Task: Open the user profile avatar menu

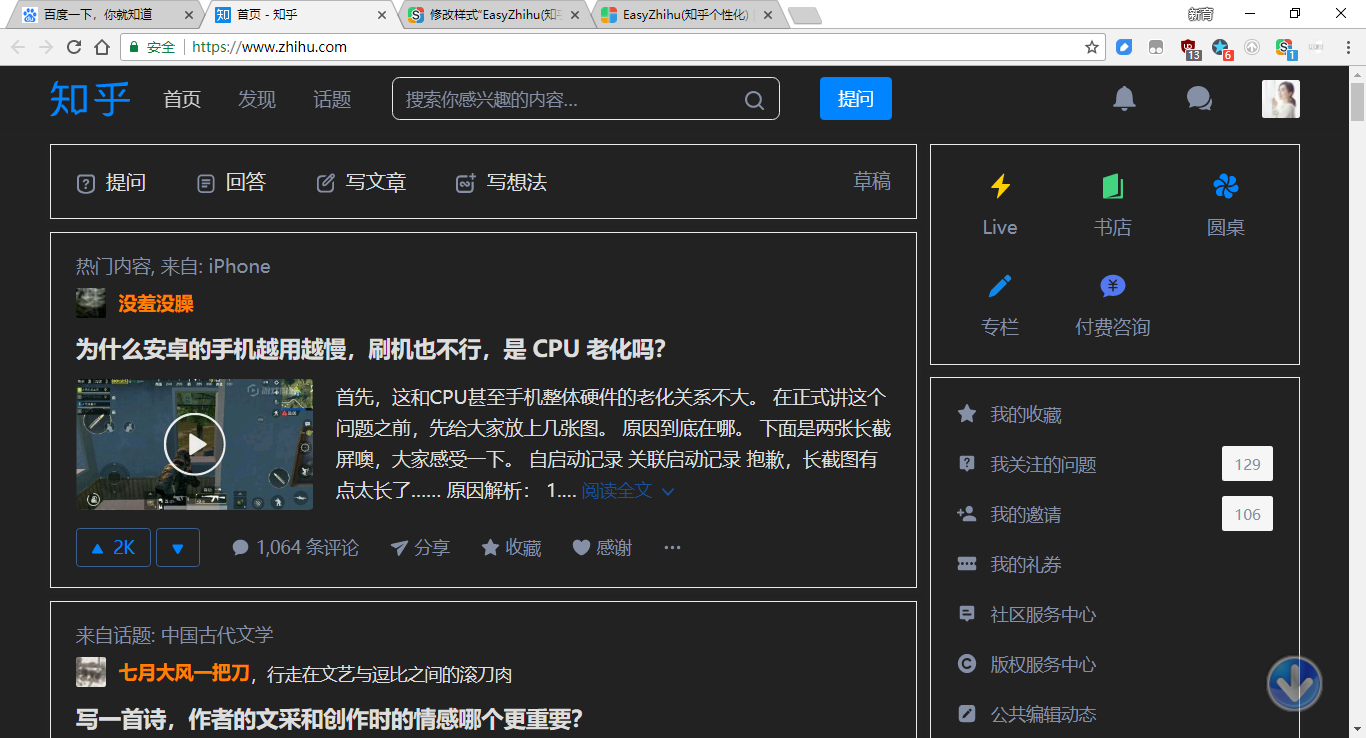Action: point(1281,99)
